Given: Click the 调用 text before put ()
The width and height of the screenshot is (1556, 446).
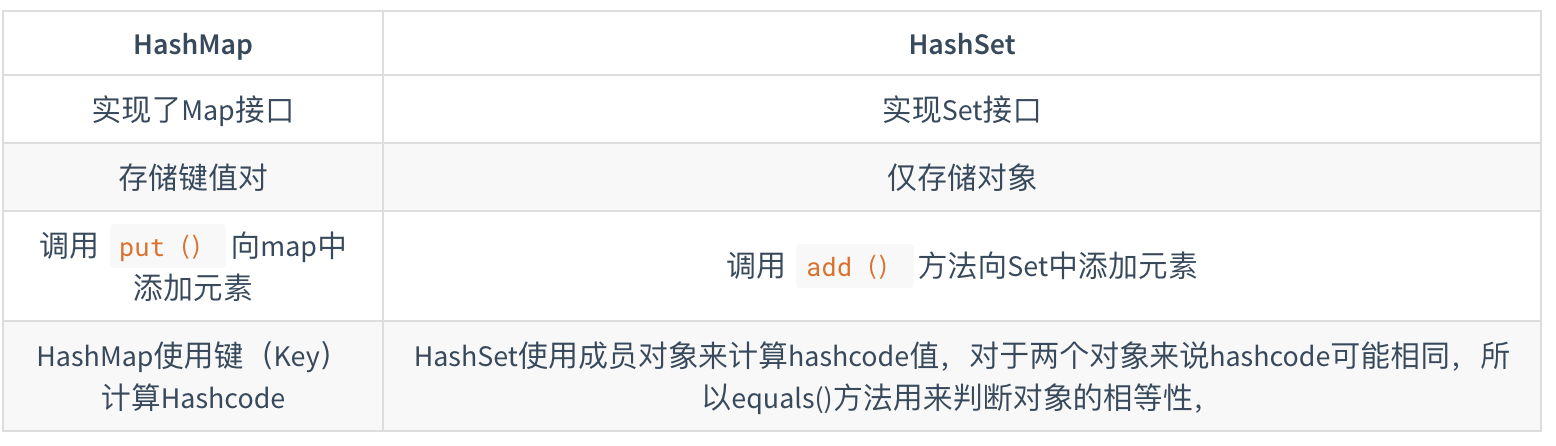Looking at the screenshot, I should (x=68, y=246).
